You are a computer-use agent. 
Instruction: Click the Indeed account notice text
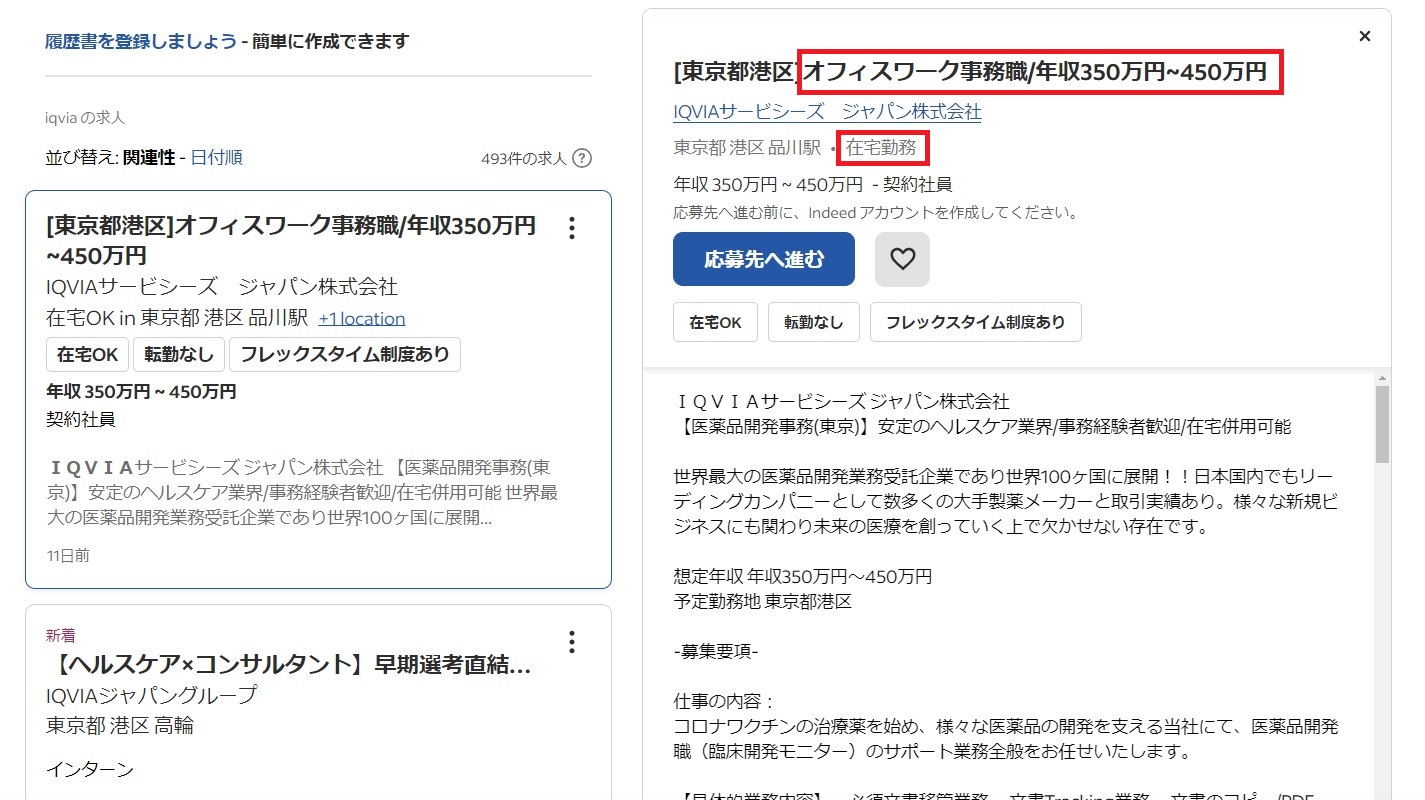pos(876,212)
